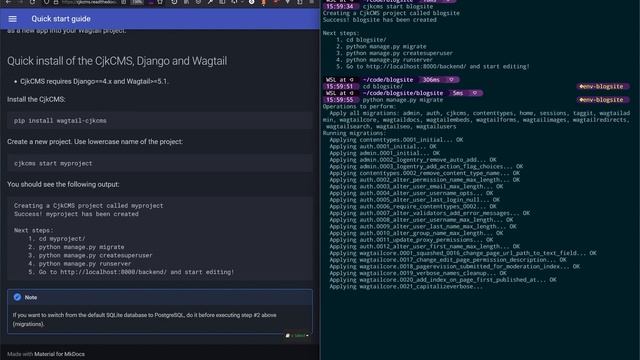
Task: Click docs step '2. python manage.py migrate'
Action: click(x=76, y=247)
